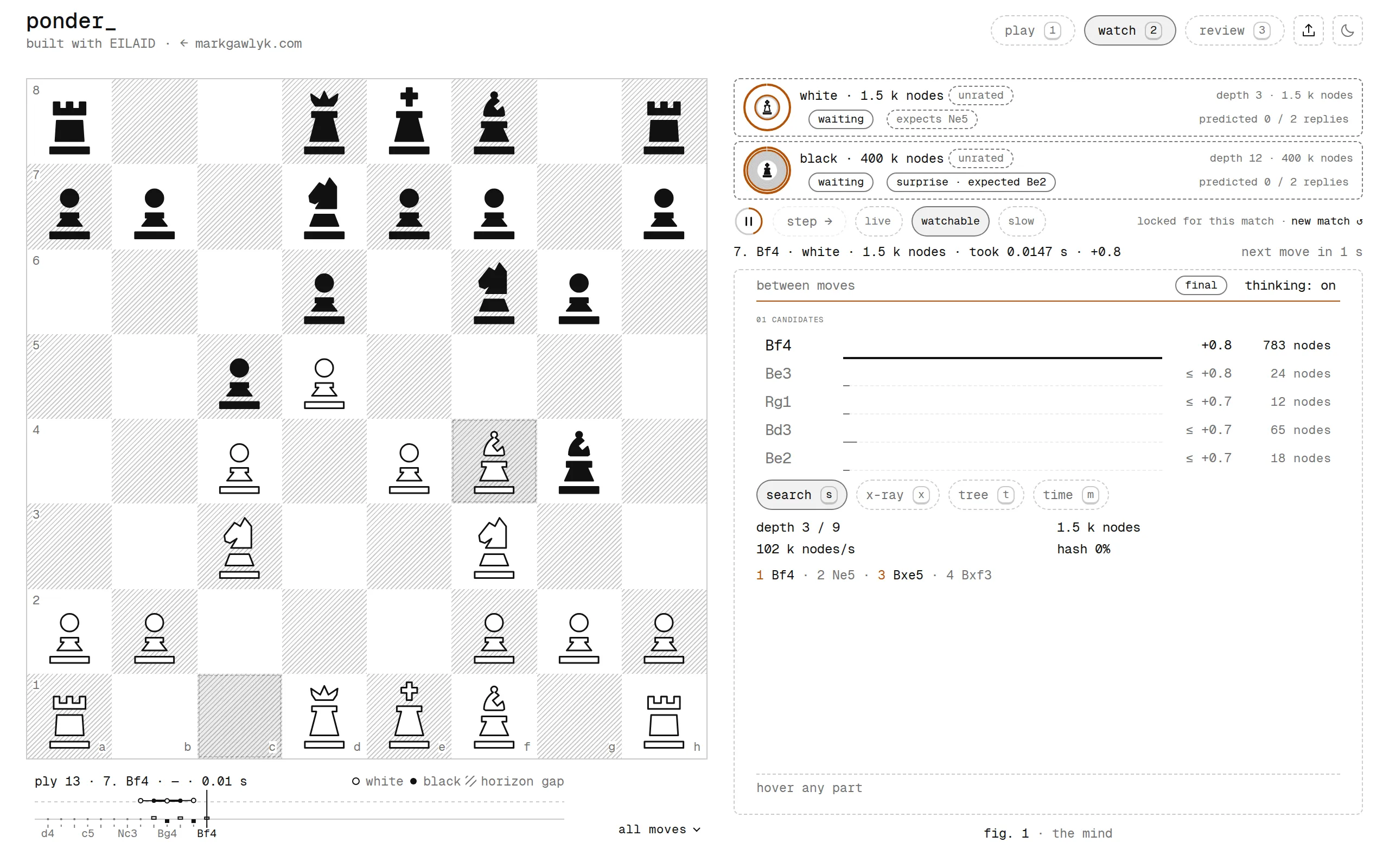Pause the match with the pause button
Screen dimensions: 1389x868
coord(748,221)
